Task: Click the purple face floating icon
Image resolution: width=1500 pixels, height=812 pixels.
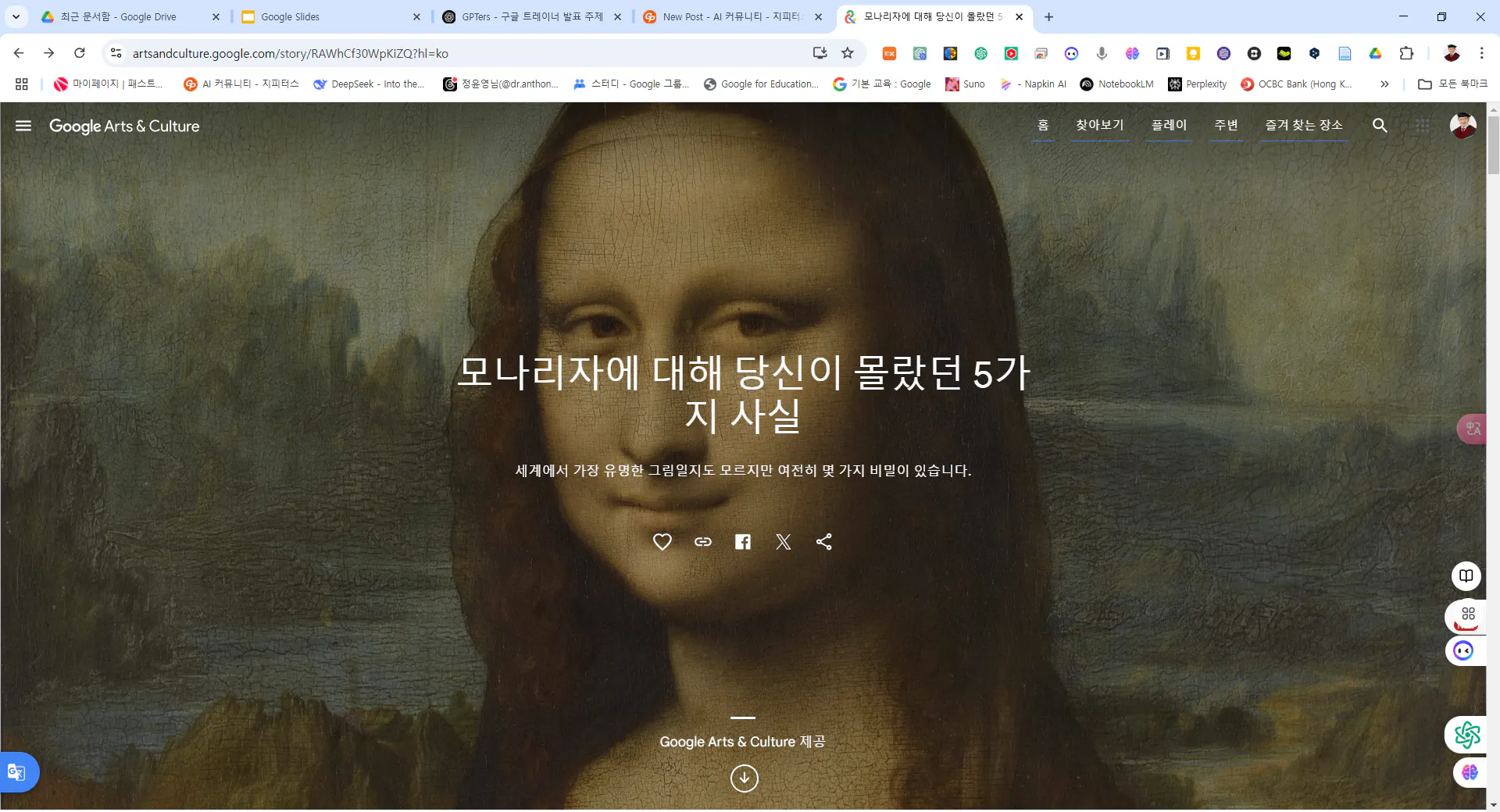Action: coord(1464,650)
